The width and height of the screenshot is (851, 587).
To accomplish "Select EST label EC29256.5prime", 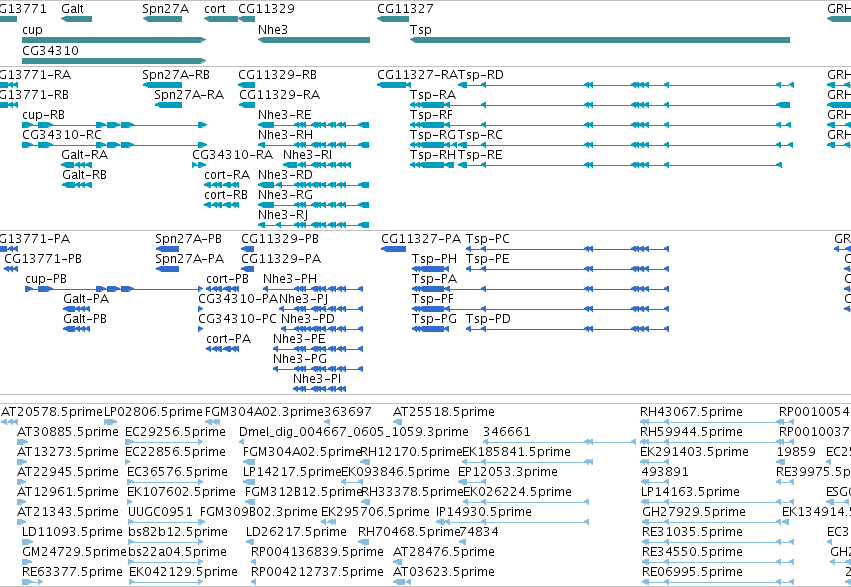I will [175, 432].
